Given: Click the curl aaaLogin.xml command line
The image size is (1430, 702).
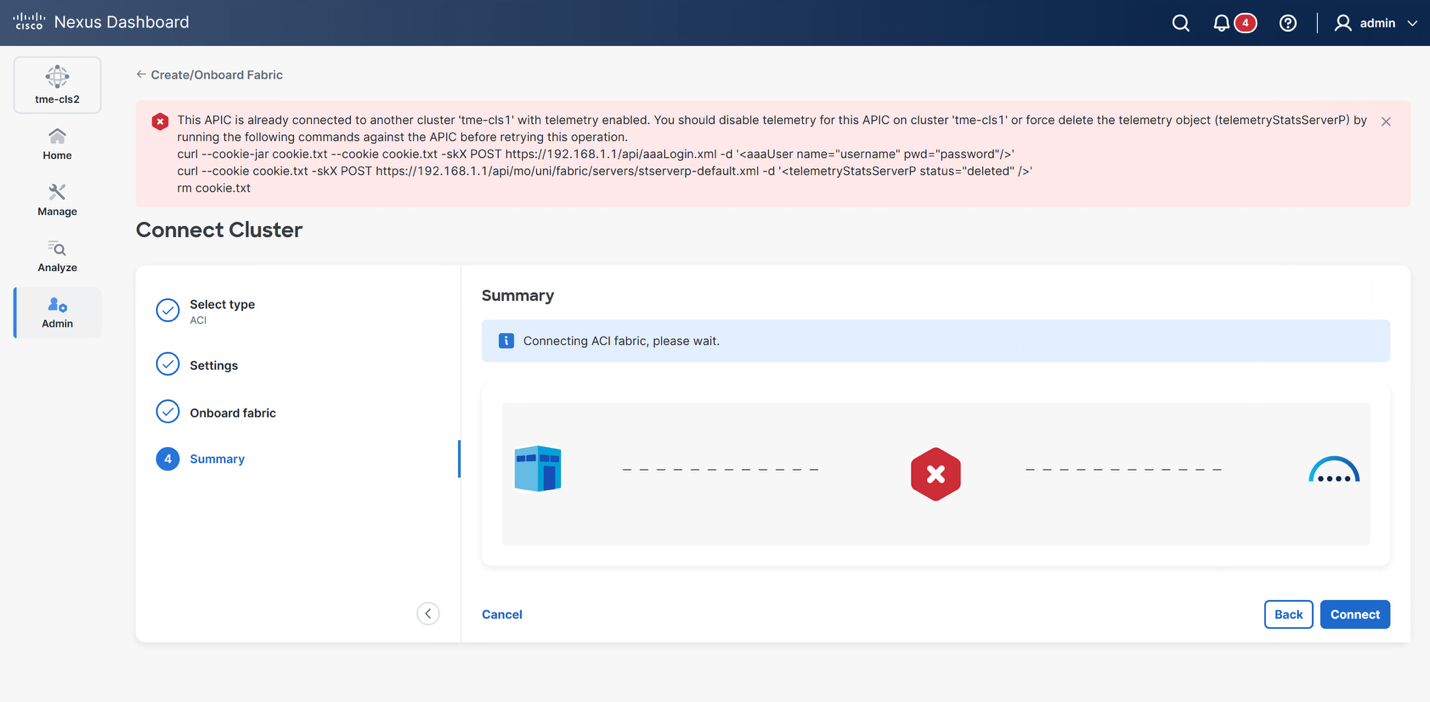Looking at the screenshot, I should tap(596, 154).
